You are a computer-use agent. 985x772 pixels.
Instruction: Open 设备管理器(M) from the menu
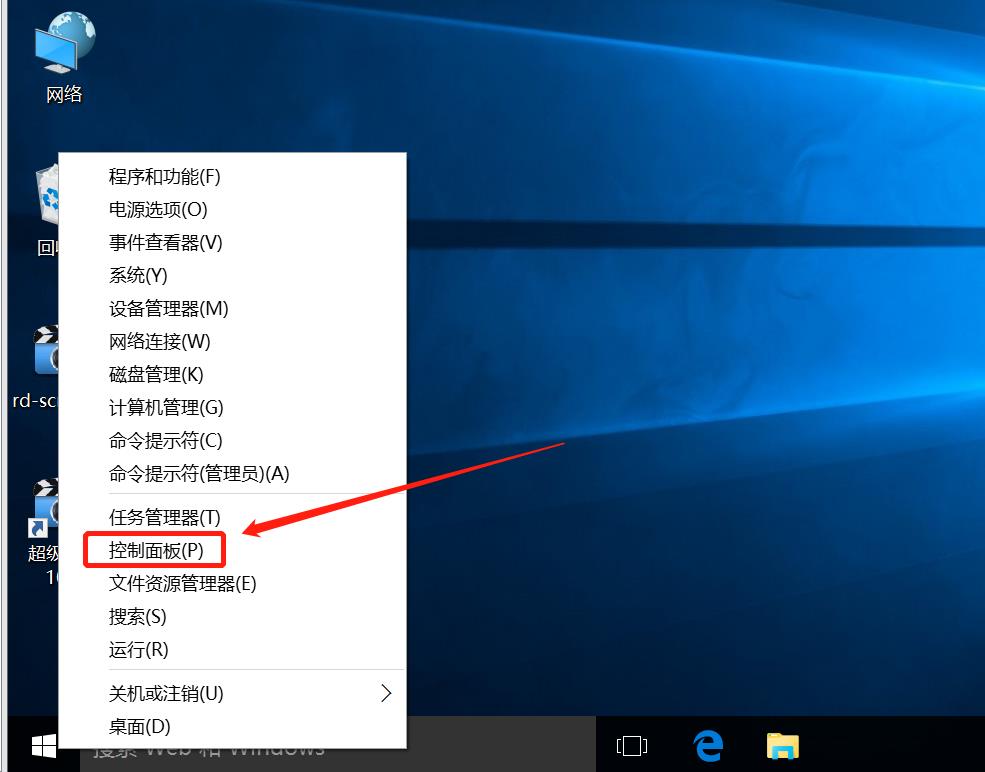pos(168,309)
